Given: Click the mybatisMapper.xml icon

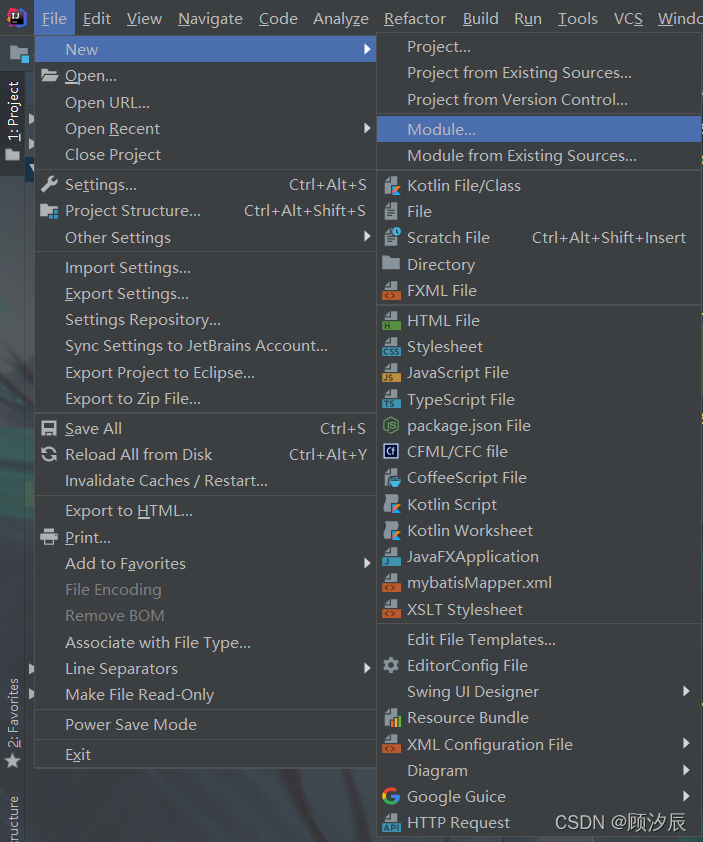Looking at the screenshot, I should [392, 583].
